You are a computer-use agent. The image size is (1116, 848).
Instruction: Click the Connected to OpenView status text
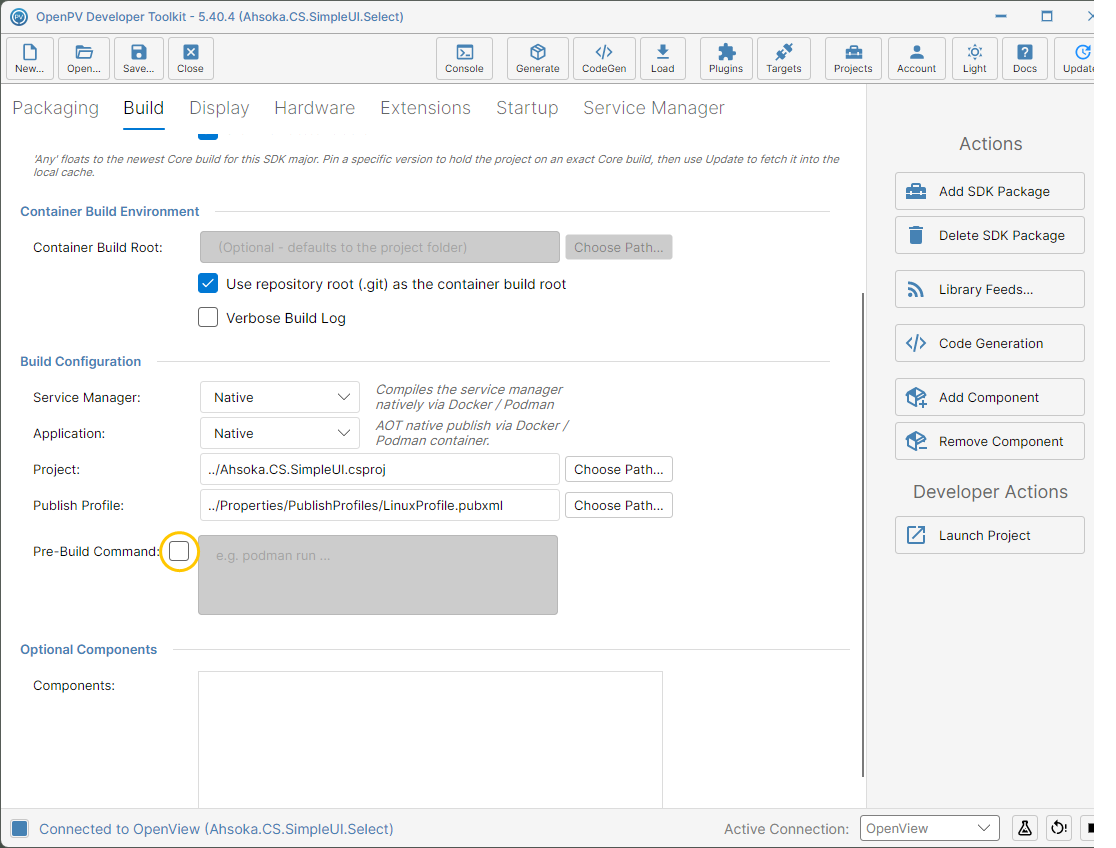[216, 829]
